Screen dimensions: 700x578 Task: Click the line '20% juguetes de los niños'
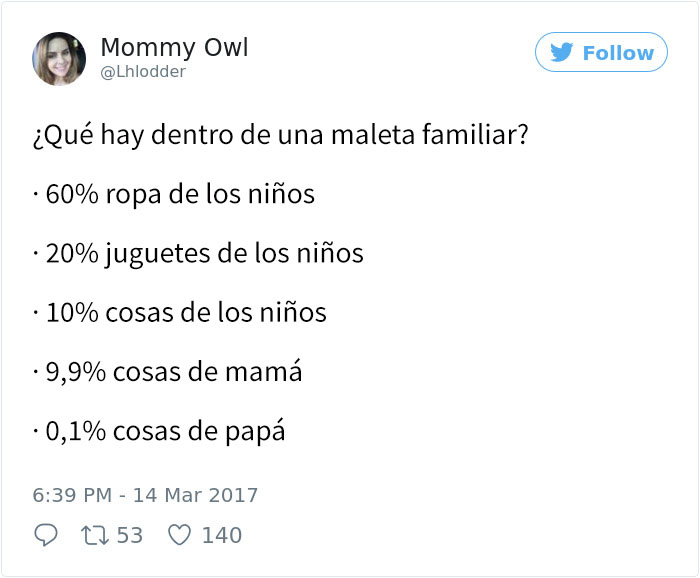click(x=204, y=254)
